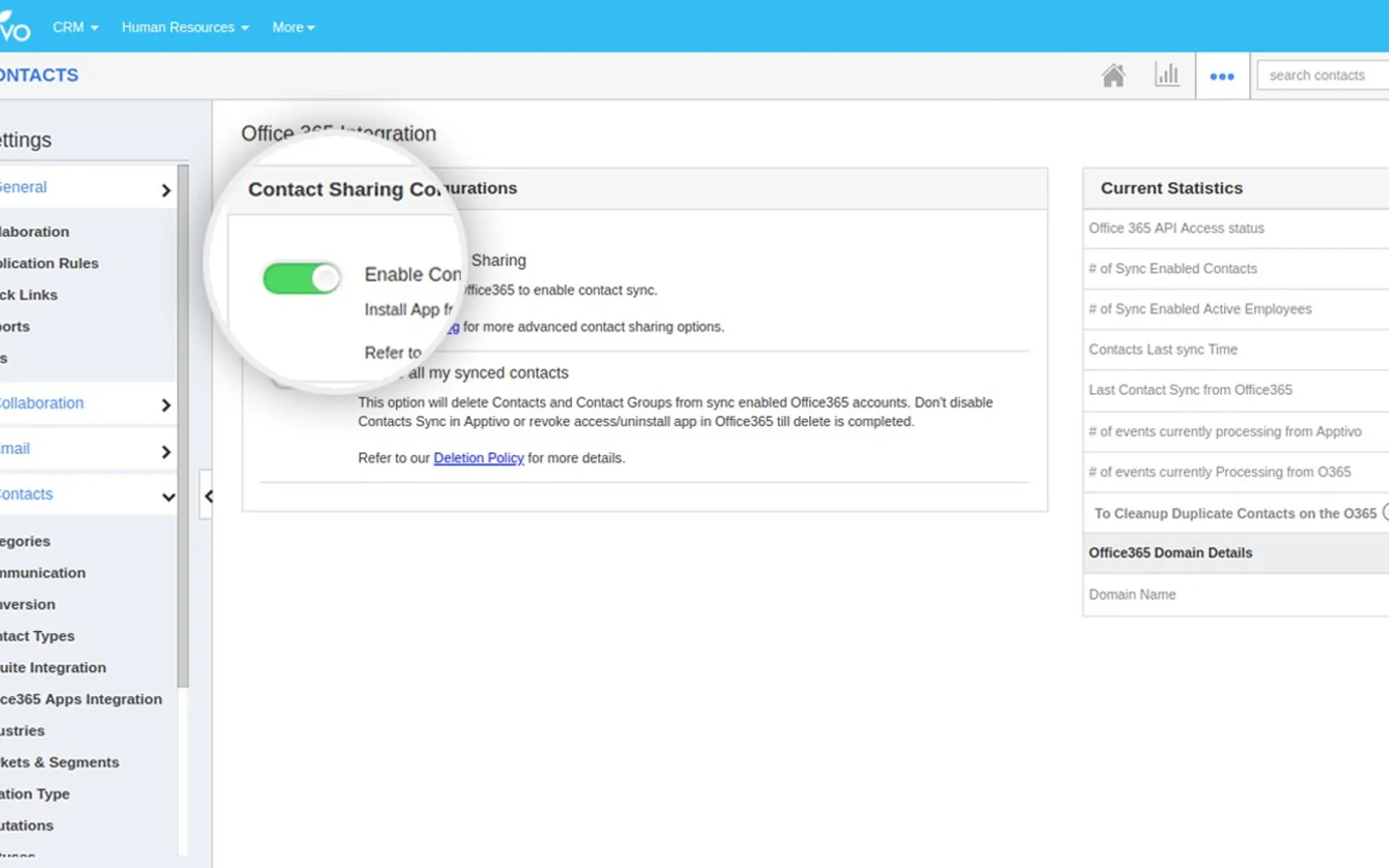This screenshot has height=868, width=1389.
Task: Open the Deletion Policy link
Action: 478,457
